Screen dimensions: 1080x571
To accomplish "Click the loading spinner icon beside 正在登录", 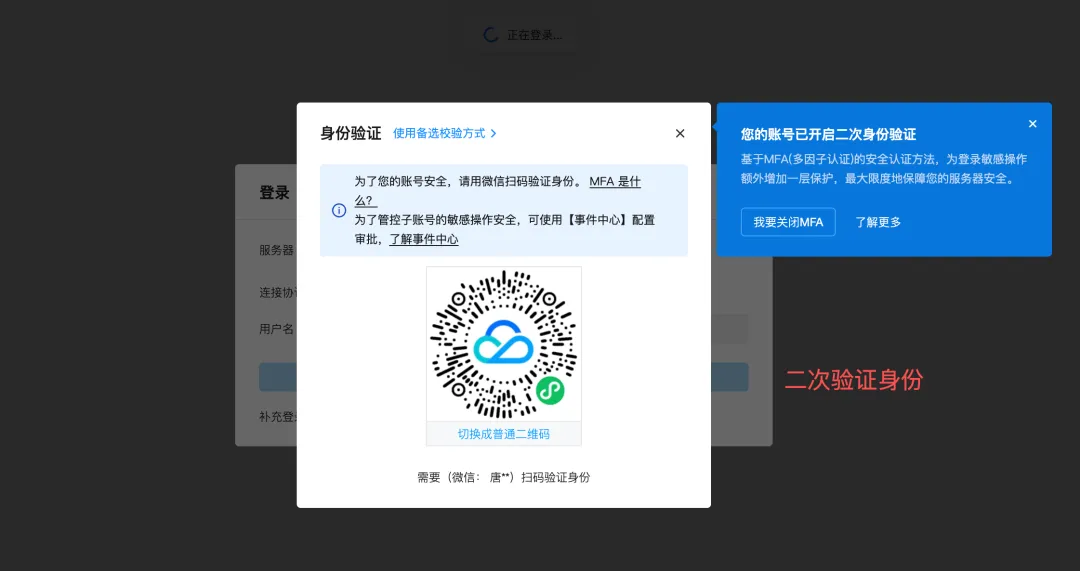I will (x=491, y=34).
